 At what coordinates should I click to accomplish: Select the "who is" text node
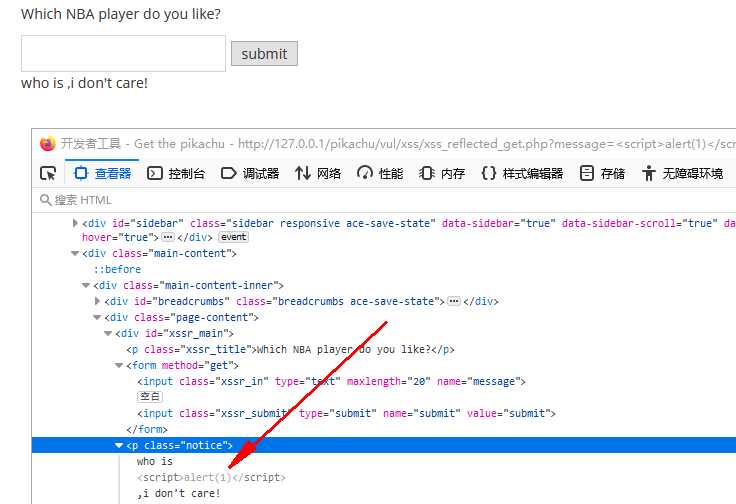(155, 461)
